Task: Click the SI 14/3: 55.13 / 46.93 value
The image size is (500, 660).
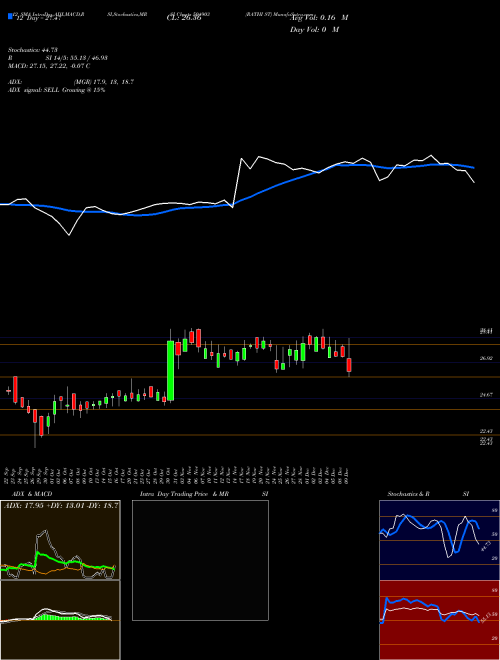Action: (77, 58)
